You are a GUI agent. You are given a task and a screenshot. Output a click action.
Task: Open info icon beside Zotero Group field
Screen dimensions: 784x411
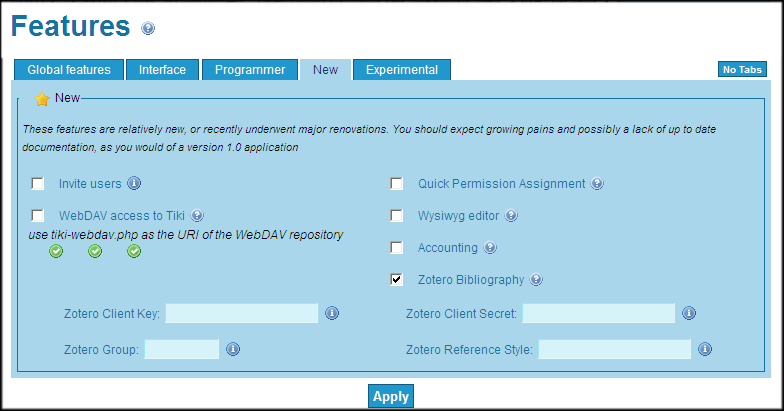coord(233,349)
